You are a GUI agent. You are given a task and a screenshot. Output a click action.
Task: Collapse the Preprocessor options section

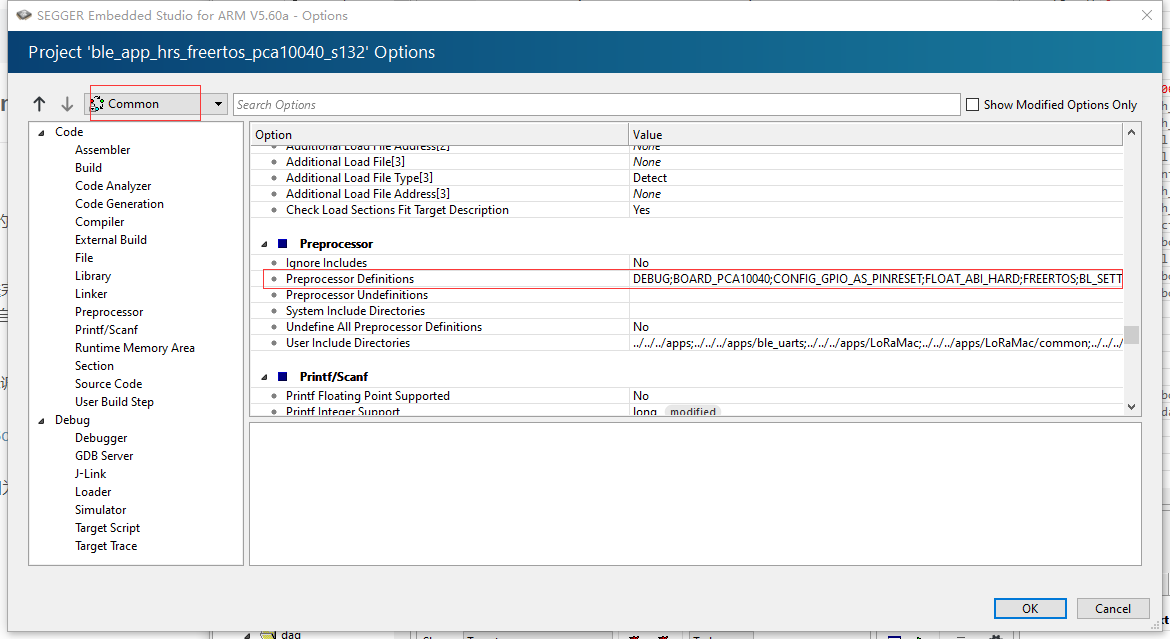[264, 243]
